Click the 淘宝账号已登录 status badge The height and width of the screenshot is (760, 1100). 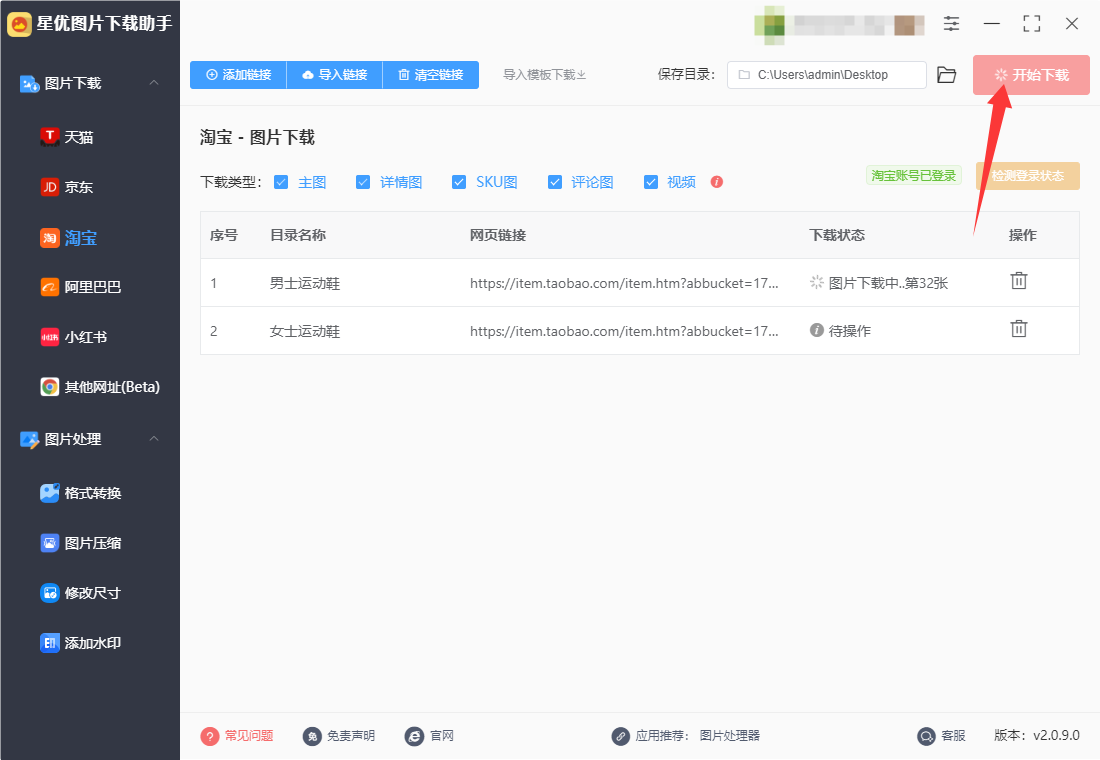pos(913,175)
